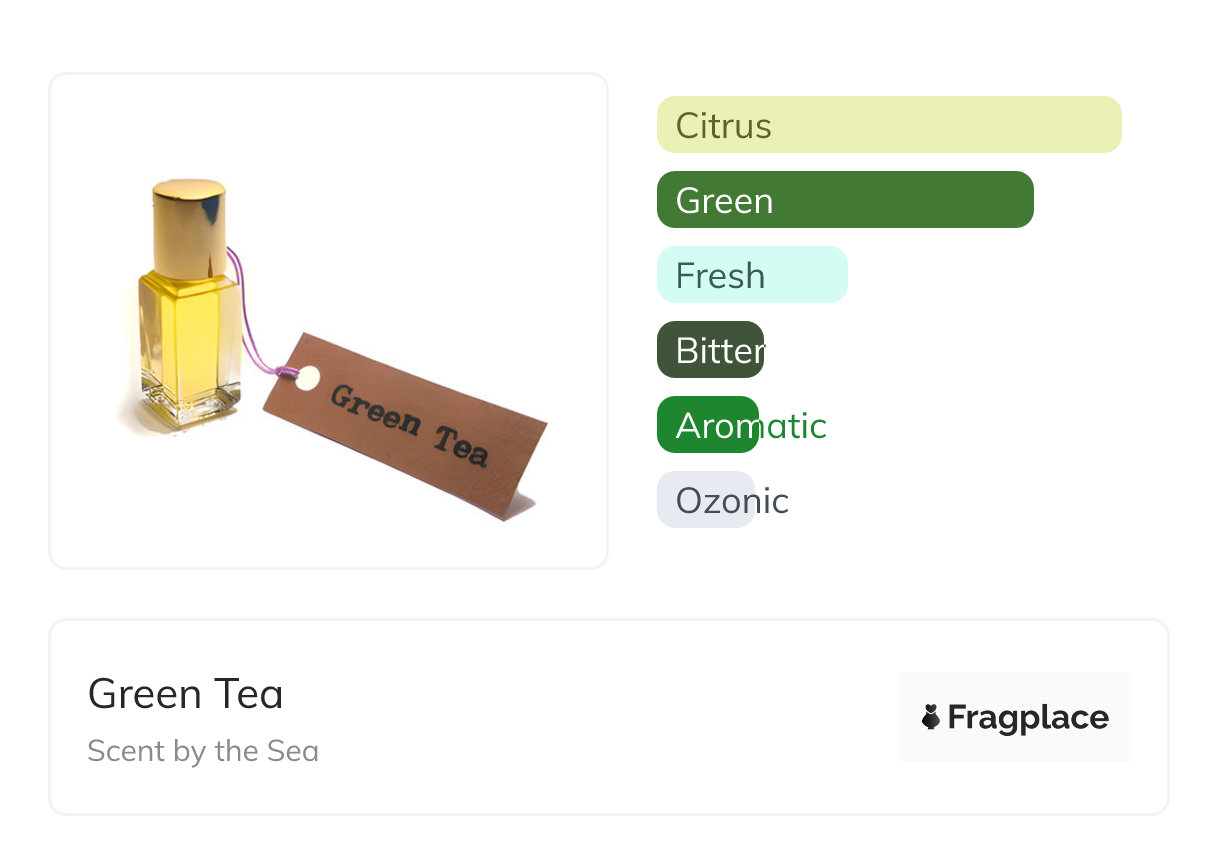Click the purple string on the bottle
Image resolution: width=1218 pixels, height=864 pixels.
click(246, 320)
